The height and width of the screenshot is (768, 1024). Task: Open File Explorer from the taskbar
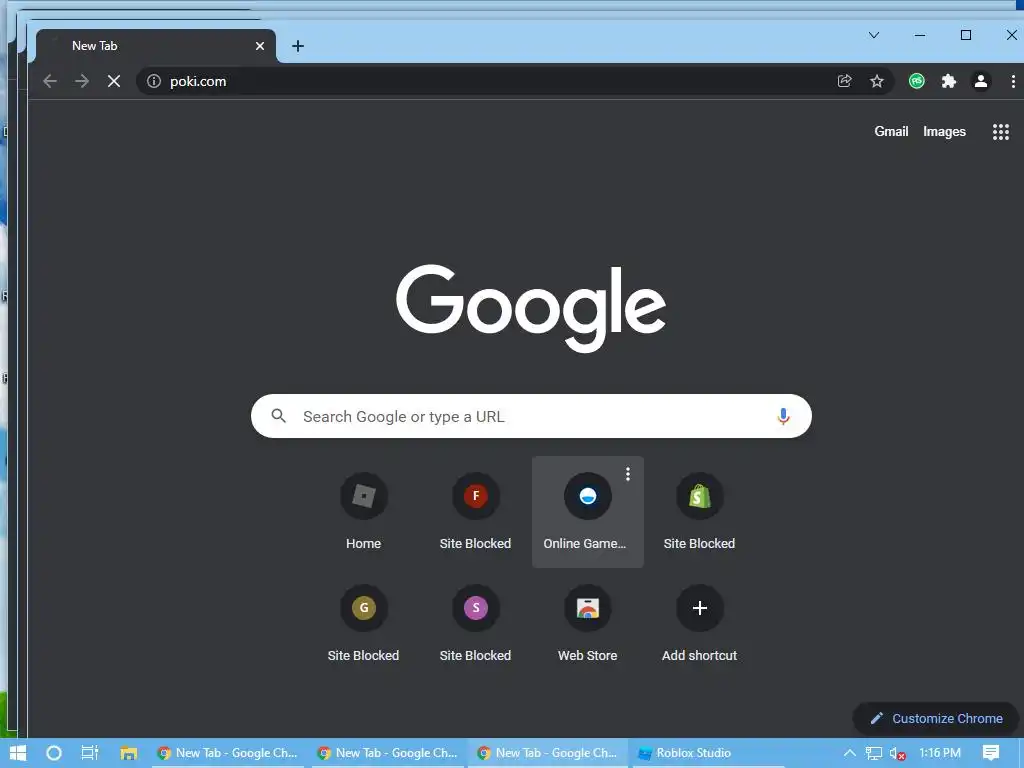point(128,753)
